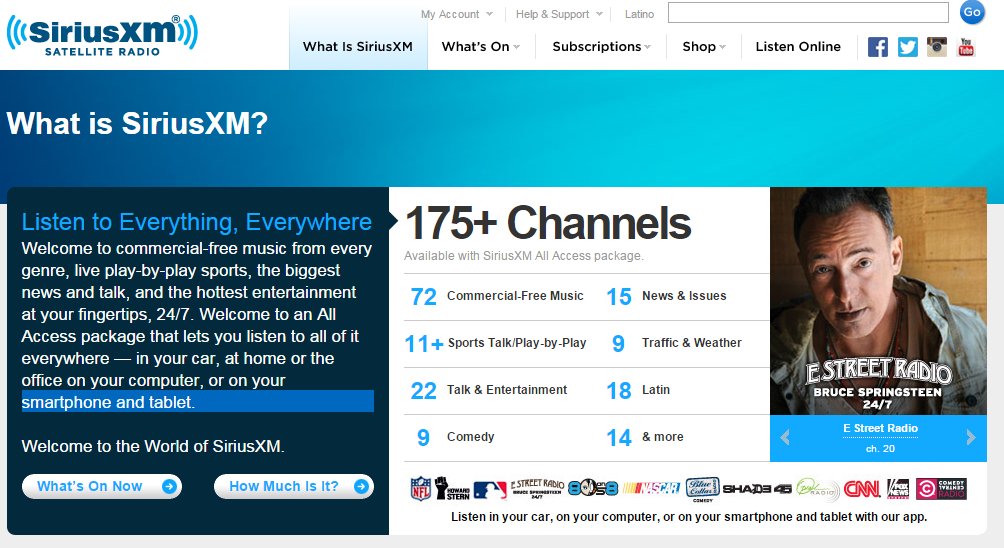Select 9 Traffic & Weather category
Viewport: 1004px width, 548px height.
click(x=676, y=344)
